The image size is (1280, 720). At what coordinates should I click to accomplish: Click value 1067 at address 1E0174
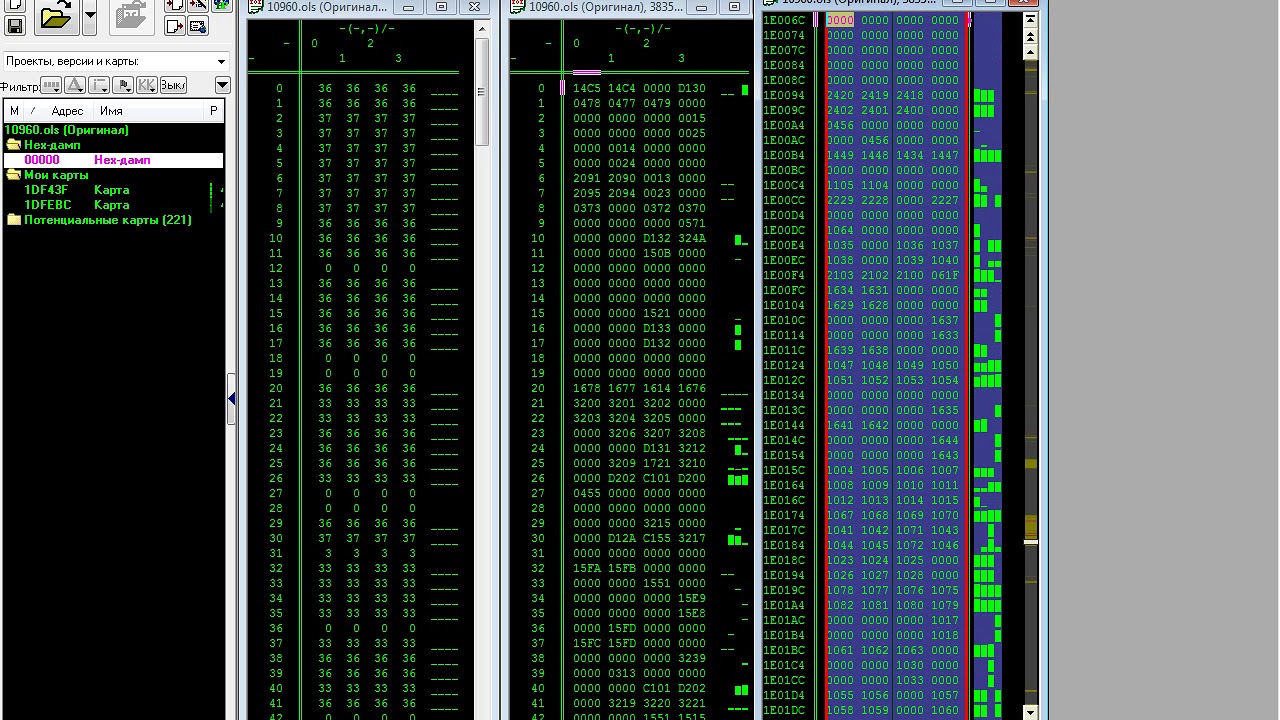[841, 515]
